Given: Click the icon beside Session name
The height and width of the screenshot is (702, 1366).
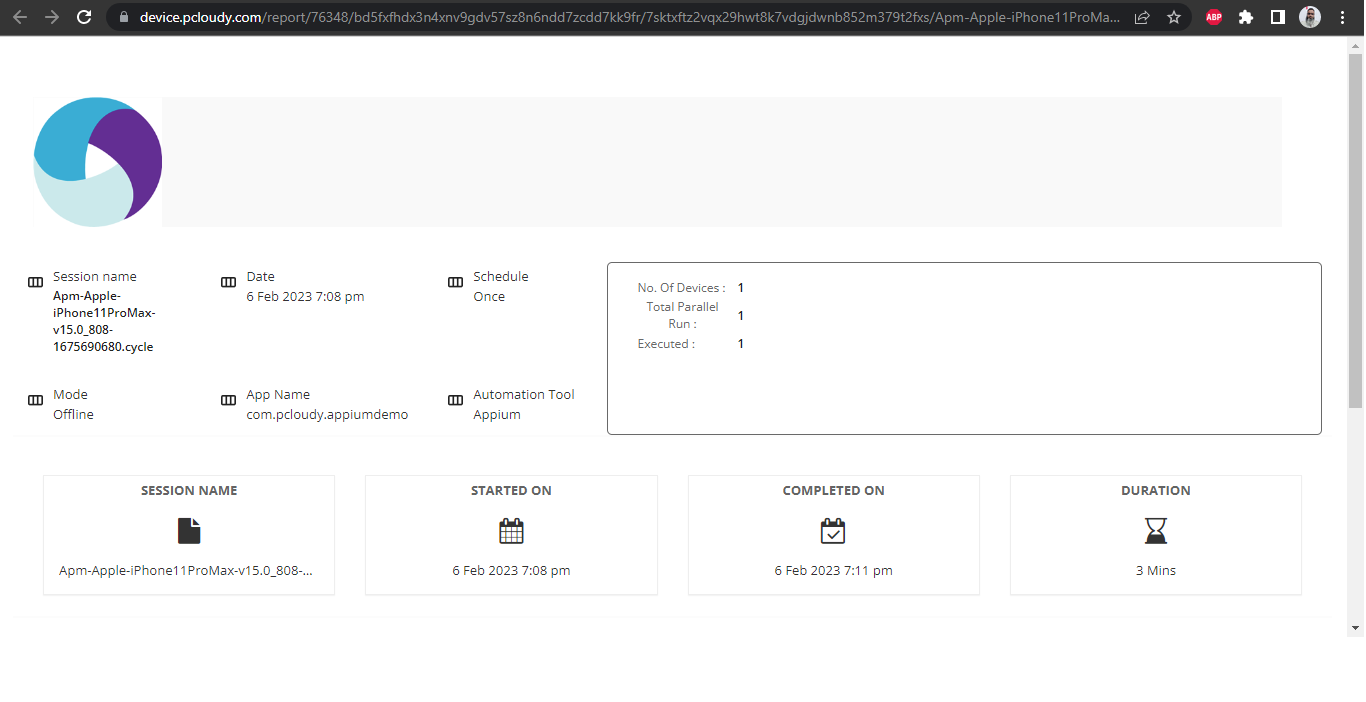Looking at the screenshot, I should tap(35, 283).
